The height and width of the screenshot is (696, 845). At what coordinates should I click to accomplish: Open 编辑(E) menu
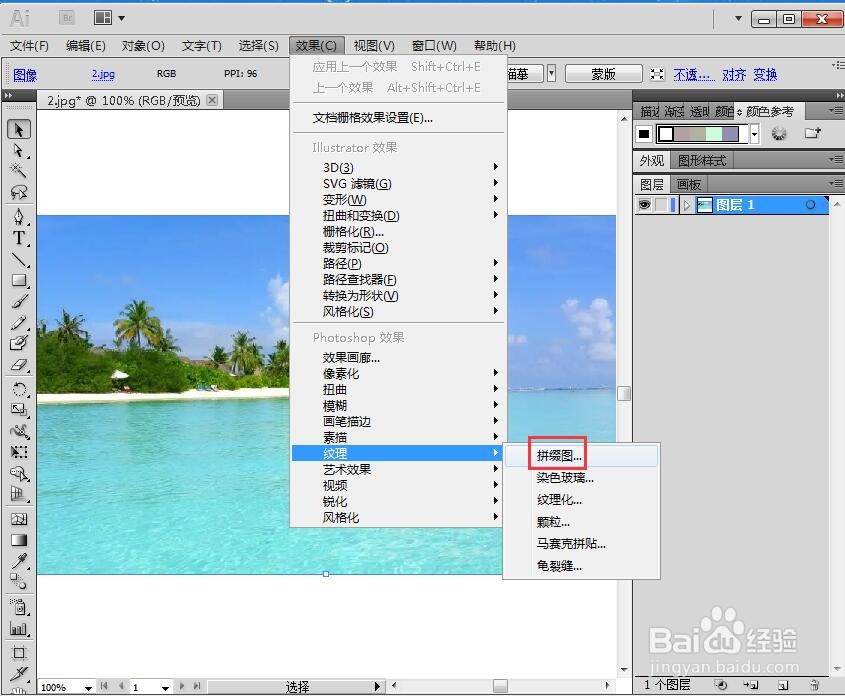[x=86, y=46]
